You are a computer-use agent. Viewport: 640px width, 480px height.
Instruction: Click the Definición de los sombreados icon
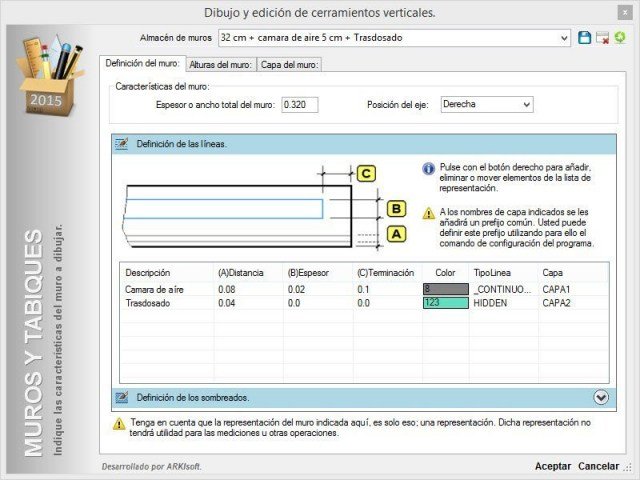tap(122, 397)
